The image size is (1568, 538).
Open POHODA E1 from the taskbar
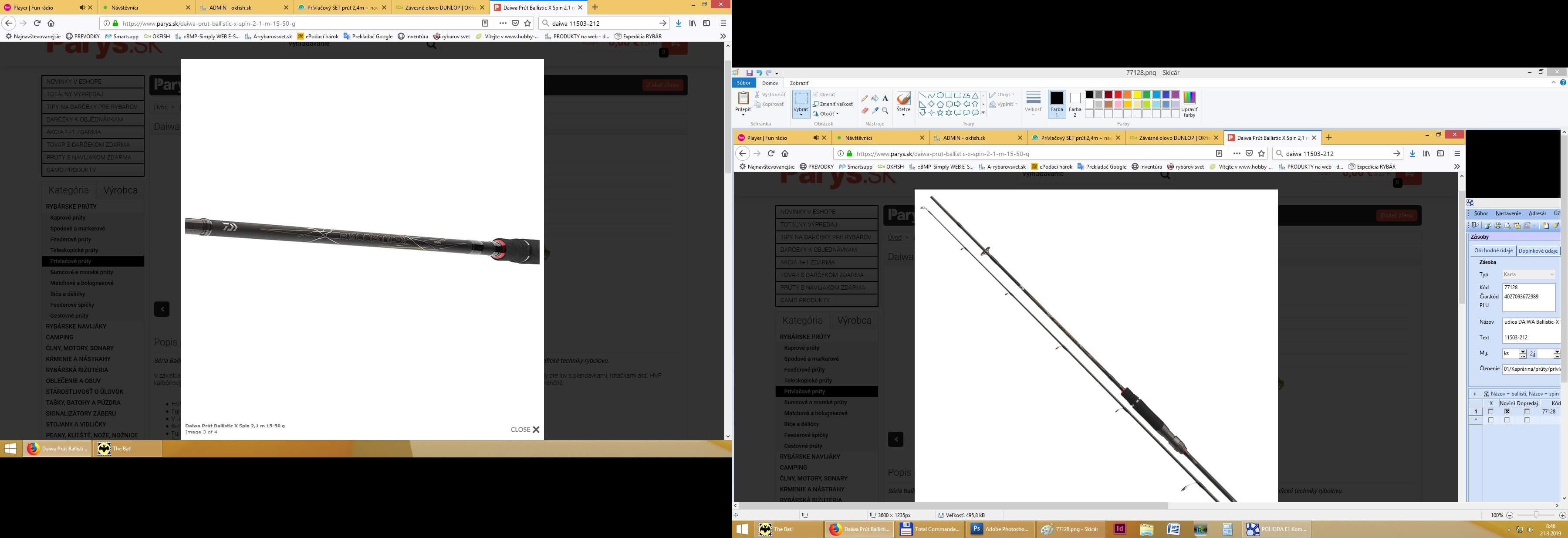pyautogui.click(x=1277, y=529)
